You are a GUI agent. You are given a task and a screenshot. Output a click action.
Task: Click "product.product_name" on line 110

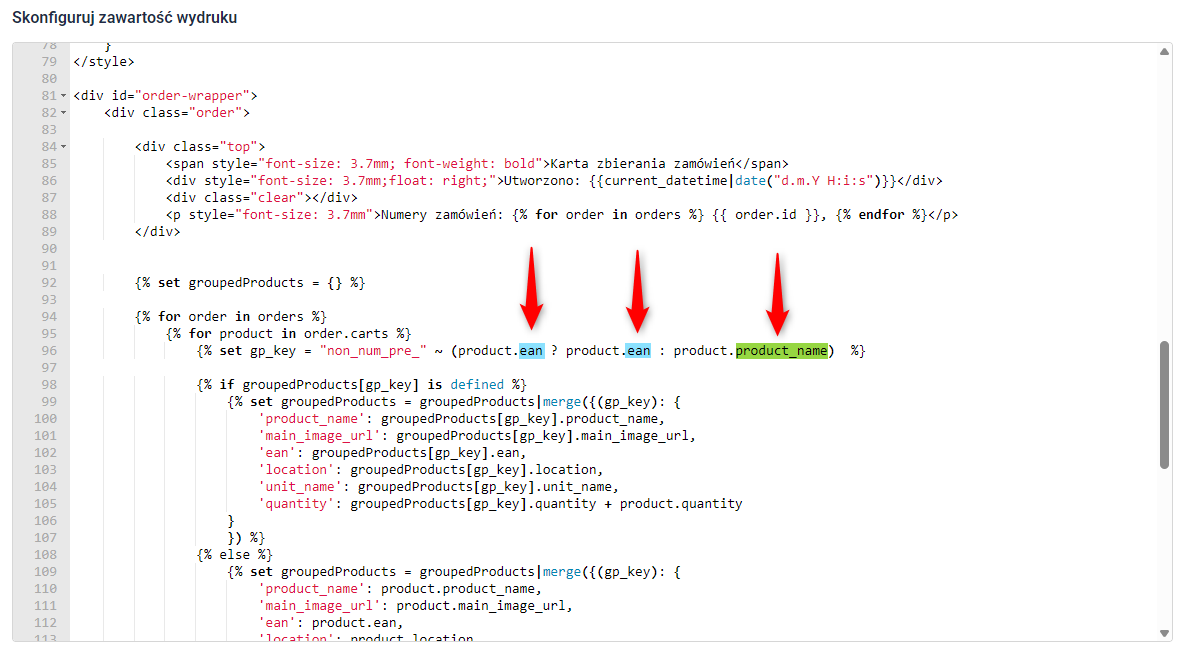point(458,588)
